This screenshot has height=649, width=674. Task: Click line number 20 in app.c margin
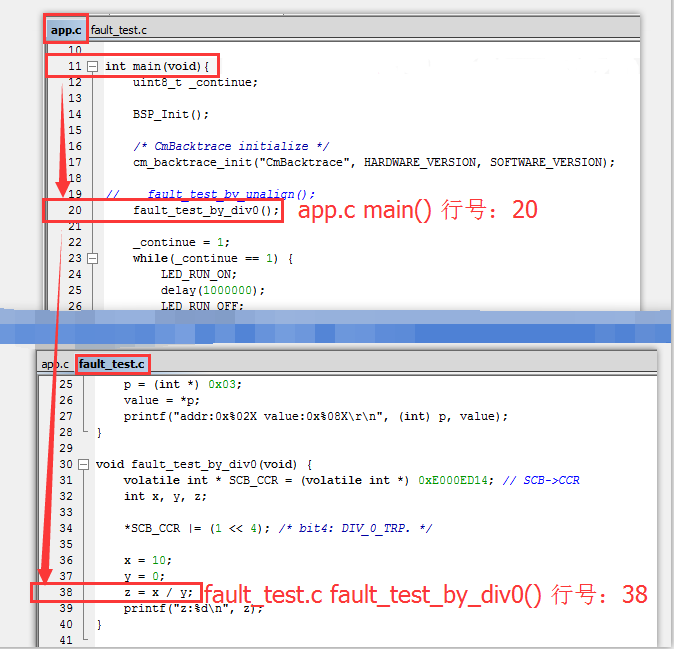75,210
